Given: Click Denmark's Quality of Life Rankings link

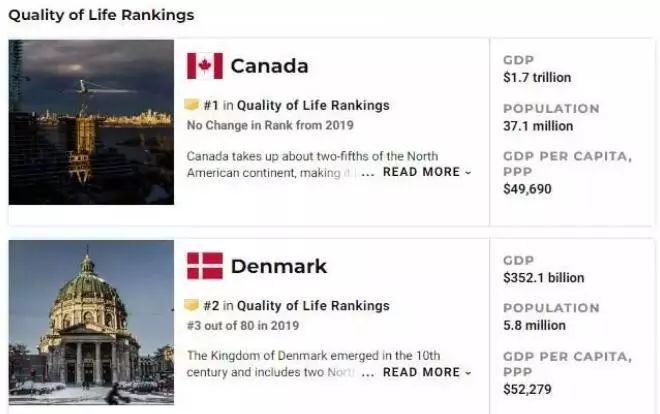Looking at the screenshot, I should click(313, 305).
